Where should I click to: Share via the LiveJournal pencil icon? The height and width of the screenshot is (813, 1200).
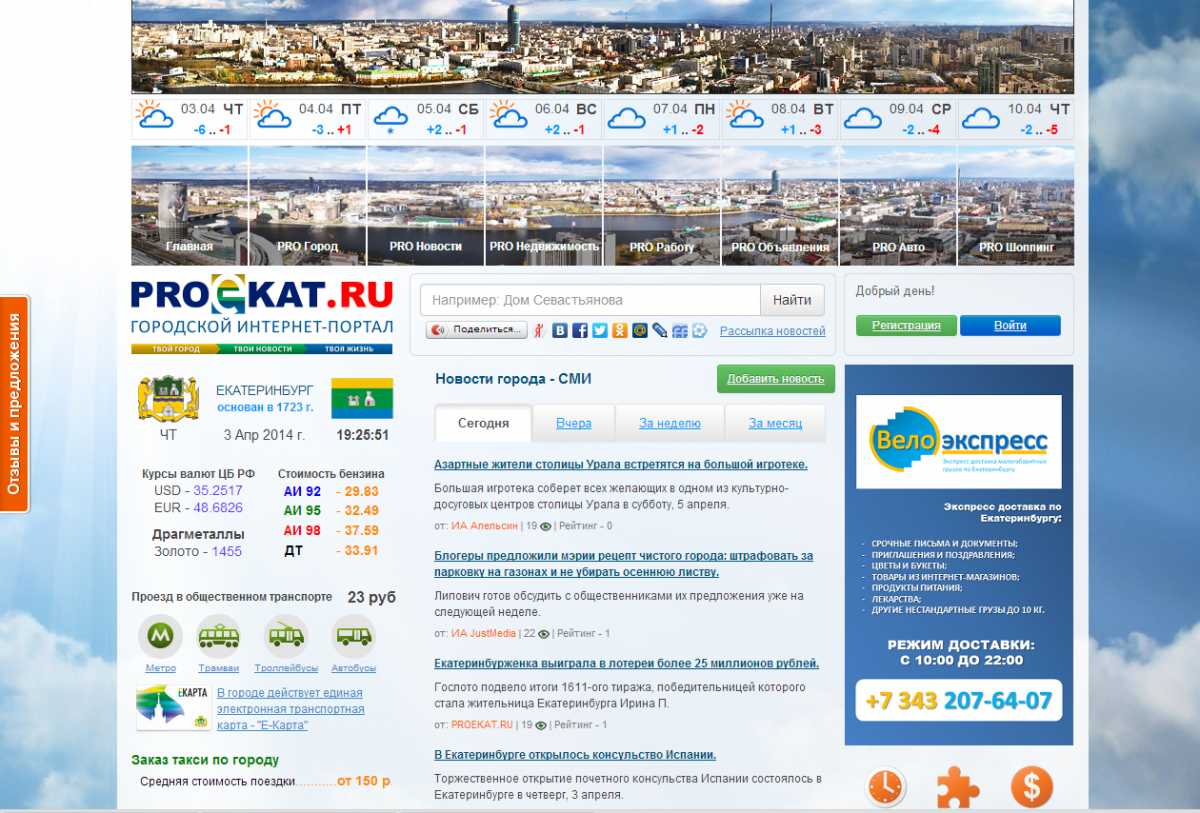coord(660,330)
